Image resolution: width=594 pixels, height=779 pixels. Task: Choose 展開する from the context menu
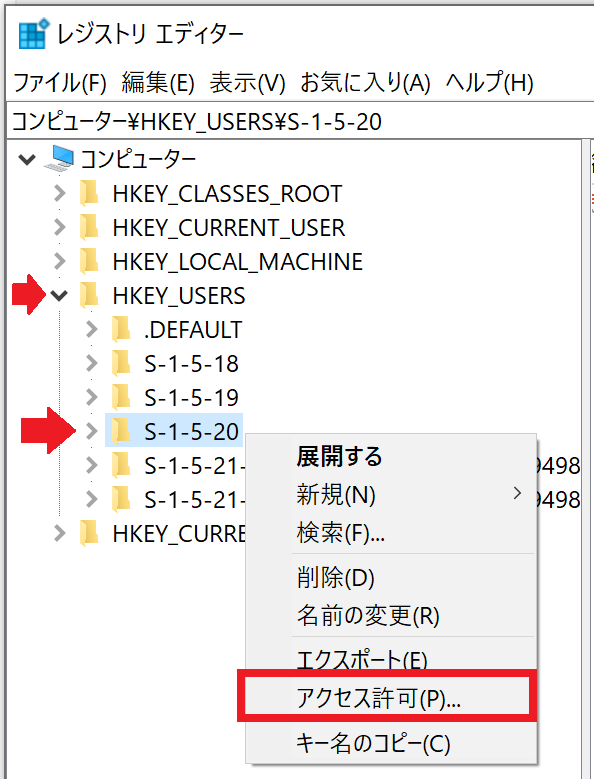tap(391, 456)
